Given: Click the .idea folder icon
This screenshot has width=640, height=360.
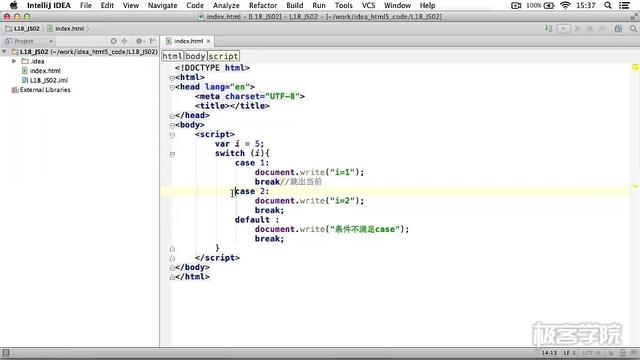Looking at the screenshot, I should click(25, 61).
